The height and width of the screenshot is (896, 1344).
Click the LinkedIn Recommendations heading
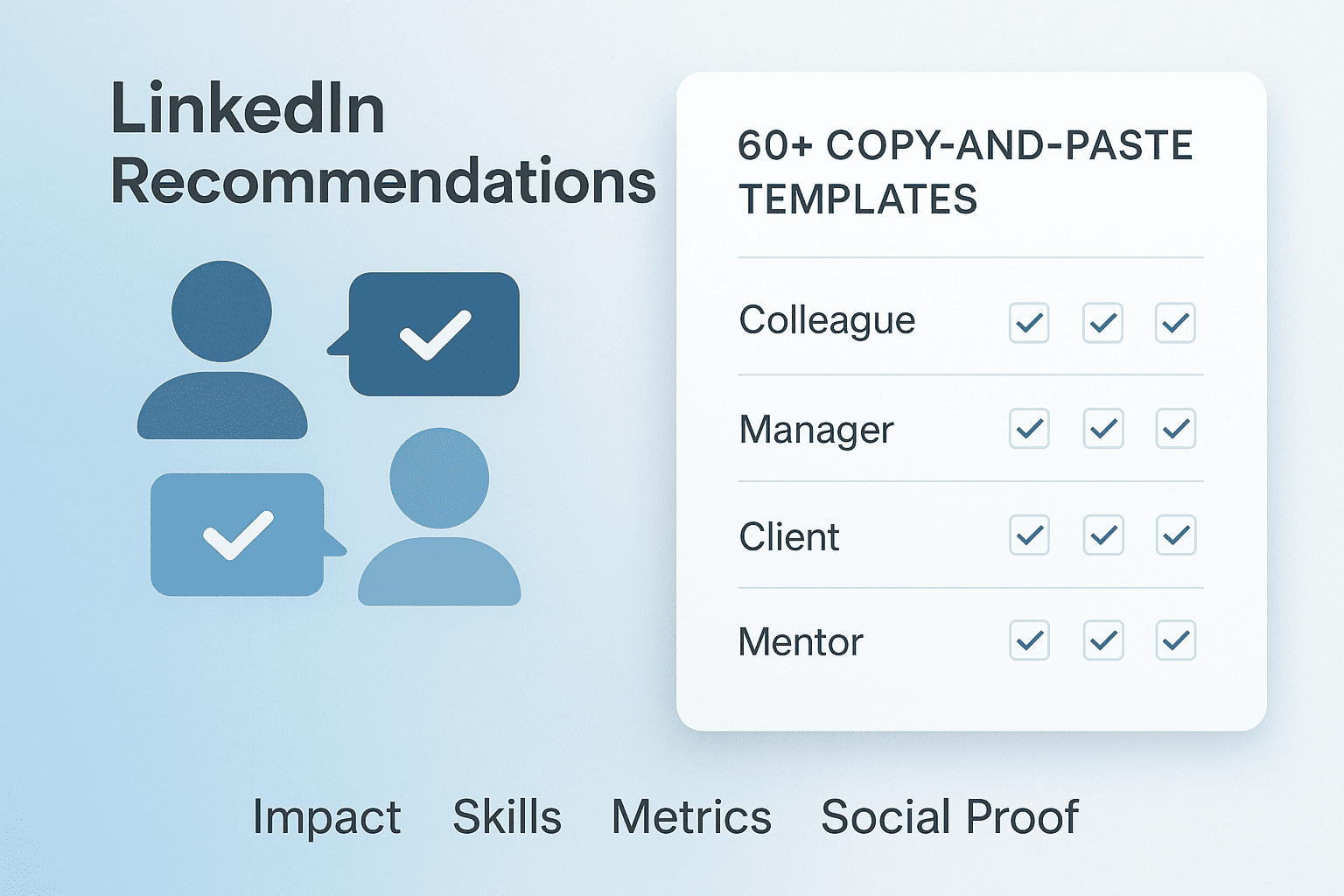pos(382,144)
